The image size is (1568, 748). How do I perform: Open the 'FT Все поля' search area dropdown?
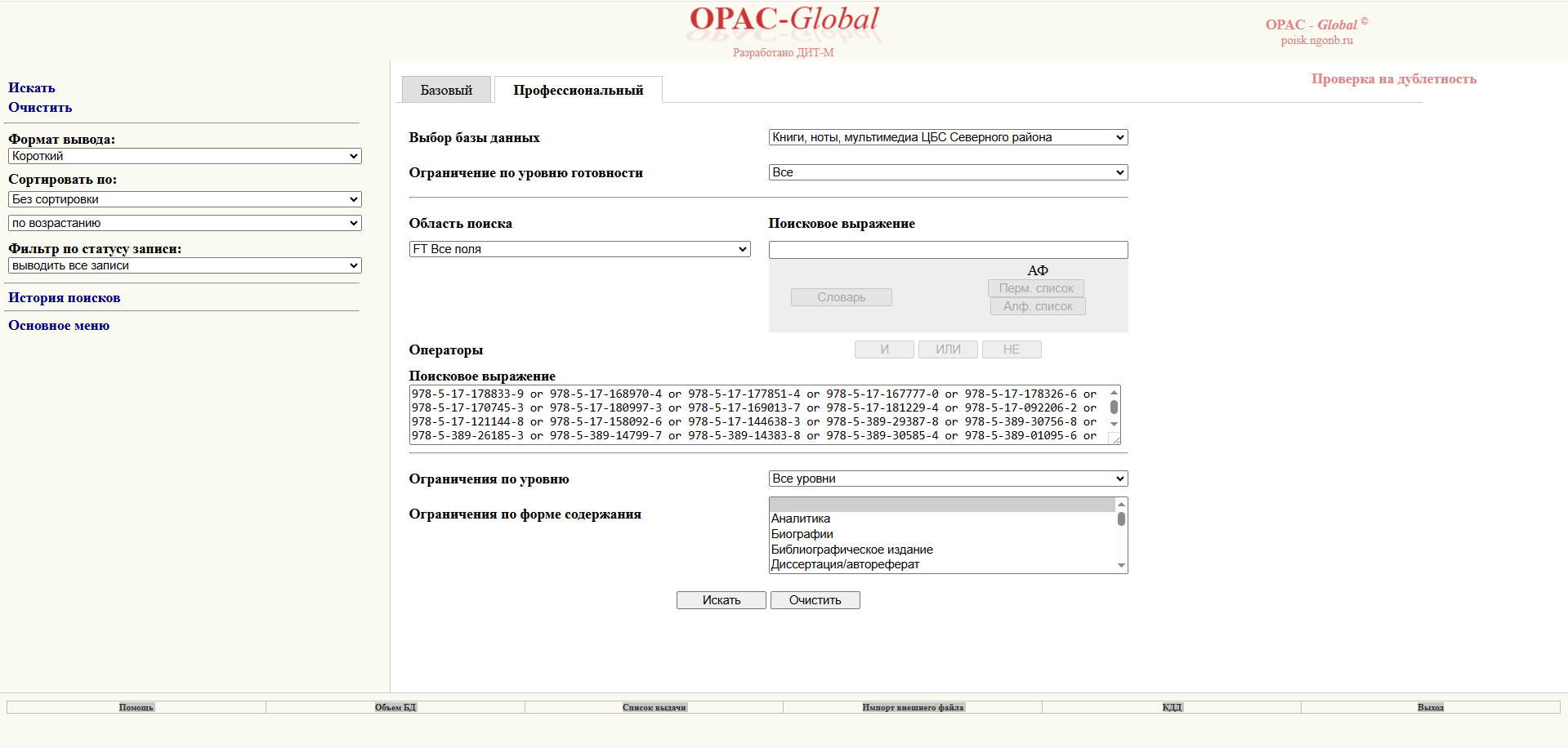[579, 249]
